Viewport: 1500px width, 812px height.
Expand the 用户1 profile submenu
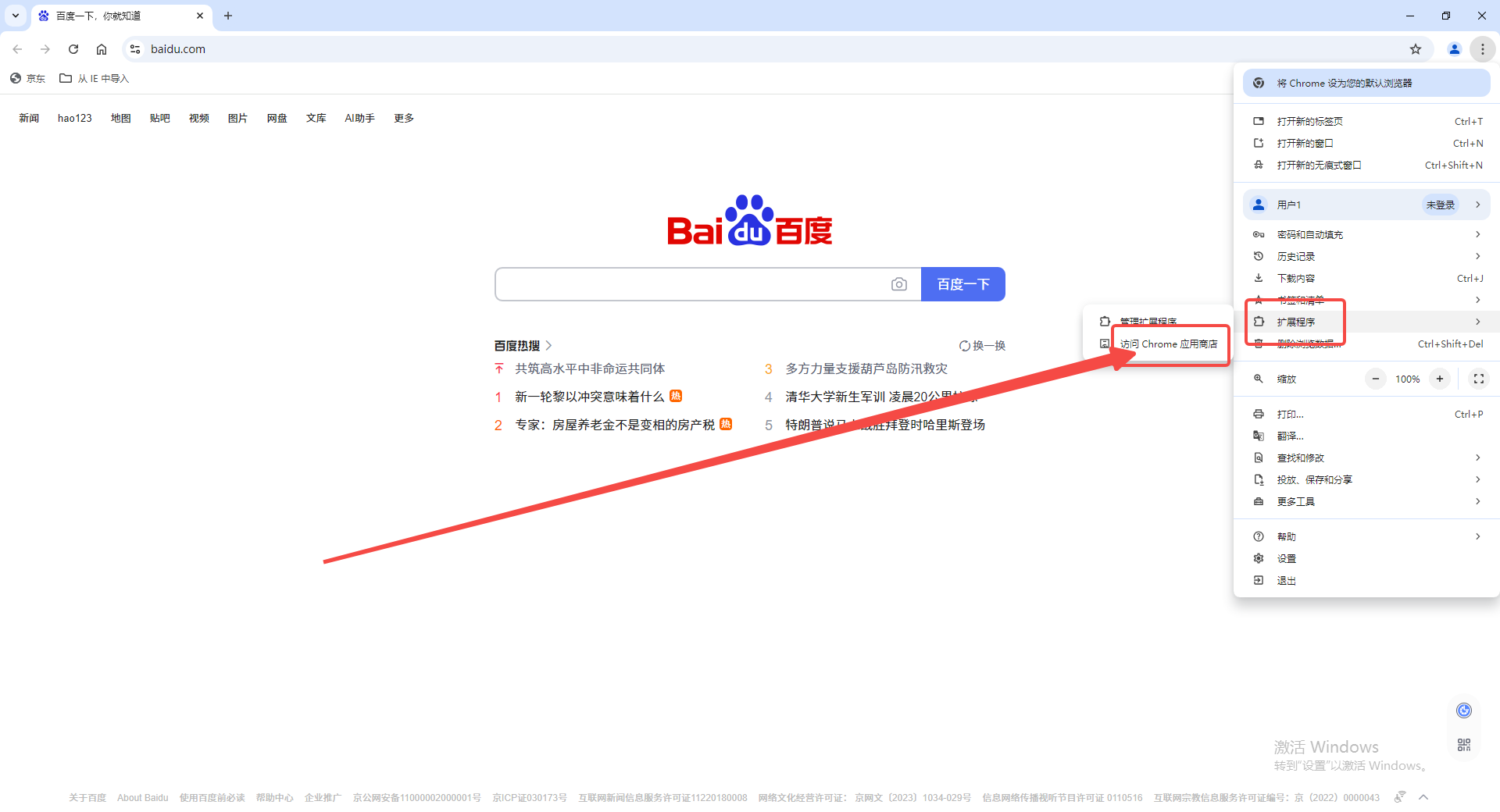(x=1366, y=205)
